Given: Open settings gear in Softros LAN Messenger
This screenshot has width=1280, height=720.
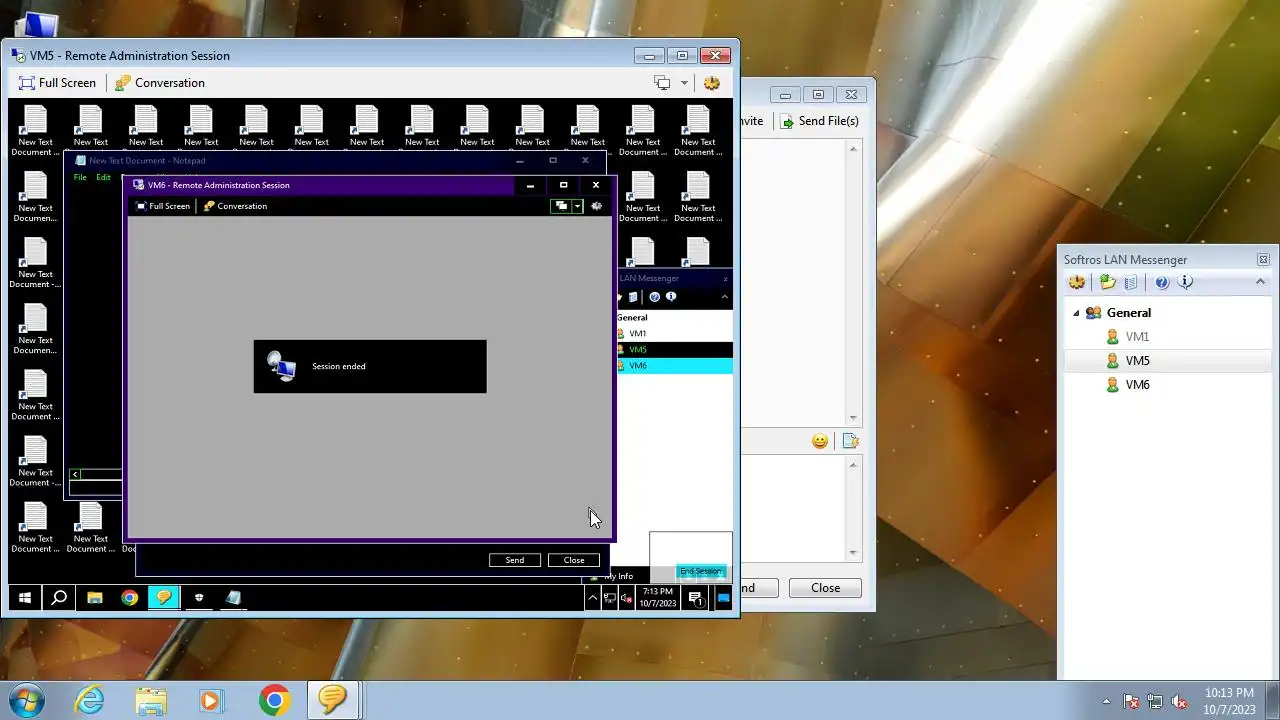Looking at the screenshot, I should (x=1077, y=283).
